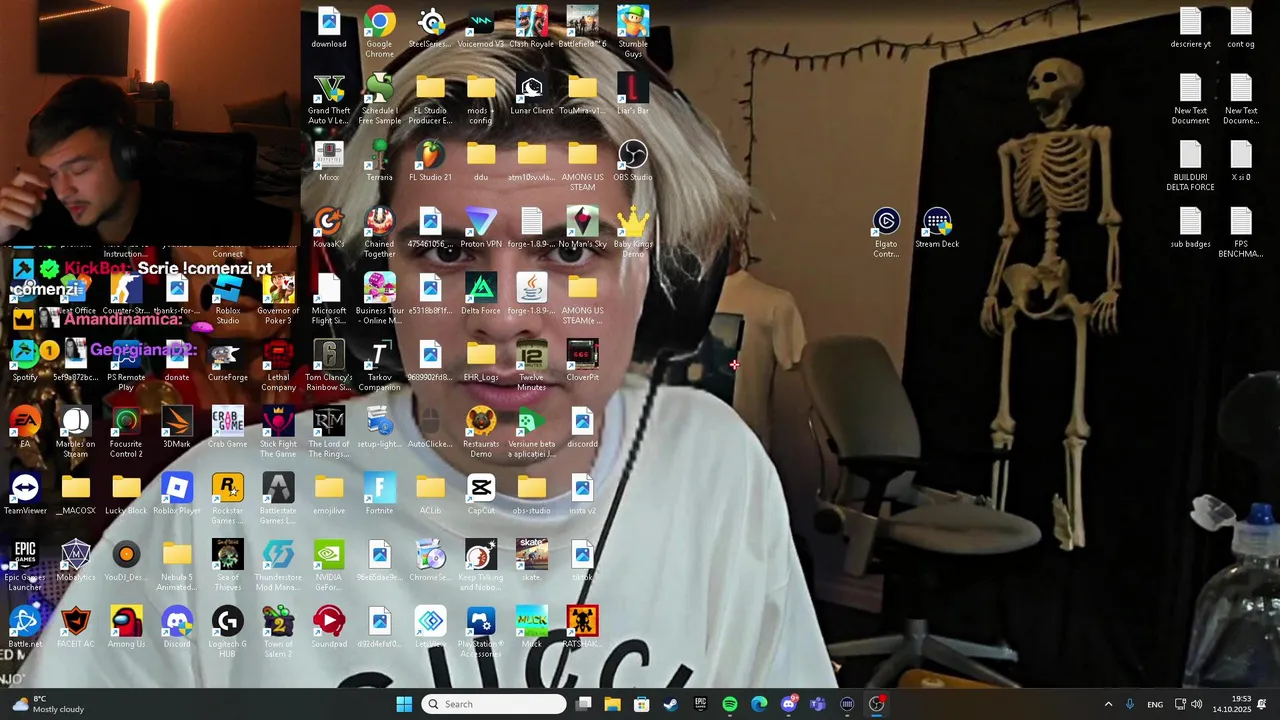Screen dimensions: 1280x720
Task: Open Elgato Control Center shortcut
Action: [x=886, y=231]
